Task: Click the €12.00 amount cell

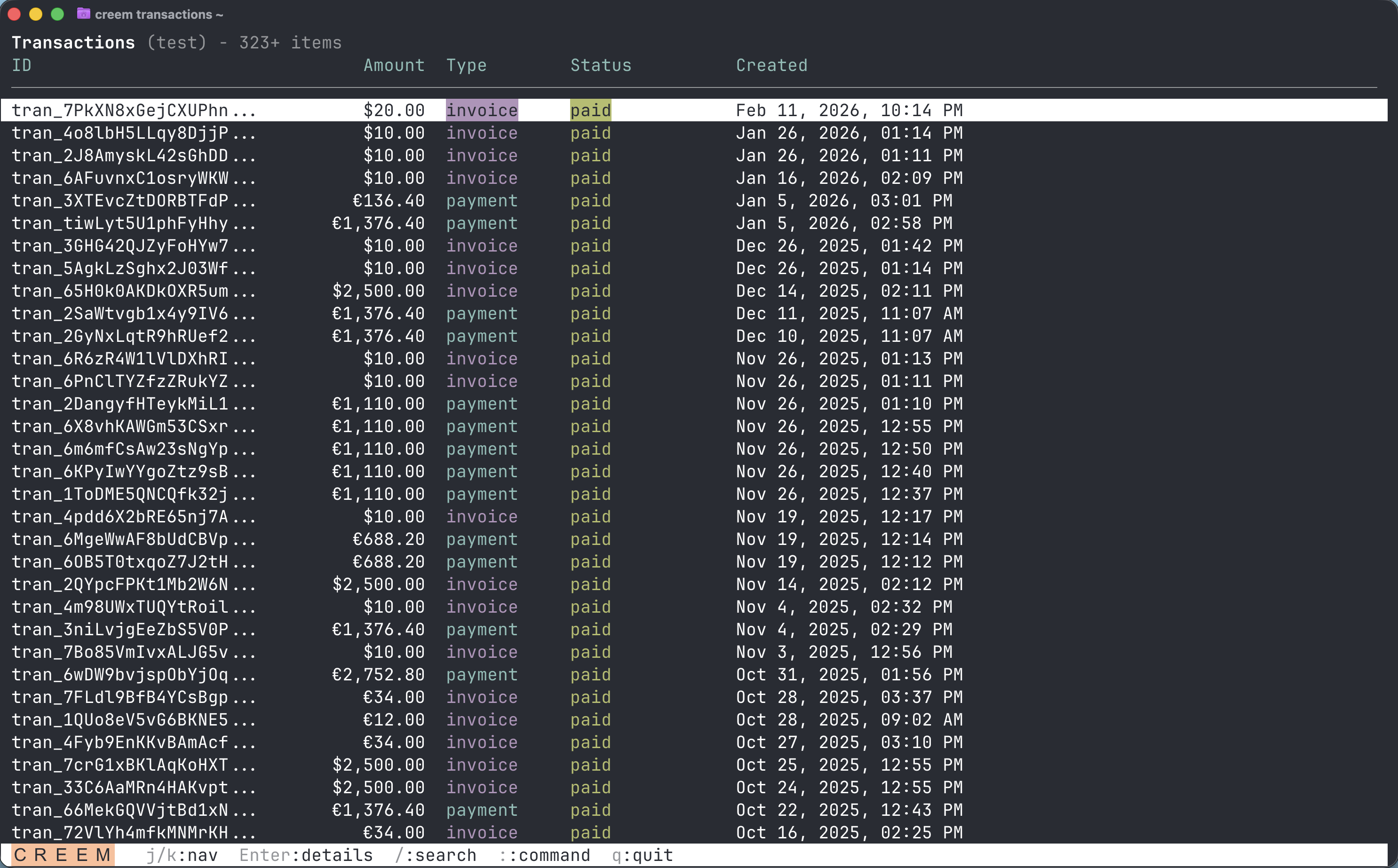Action: (x=395, y=720)
